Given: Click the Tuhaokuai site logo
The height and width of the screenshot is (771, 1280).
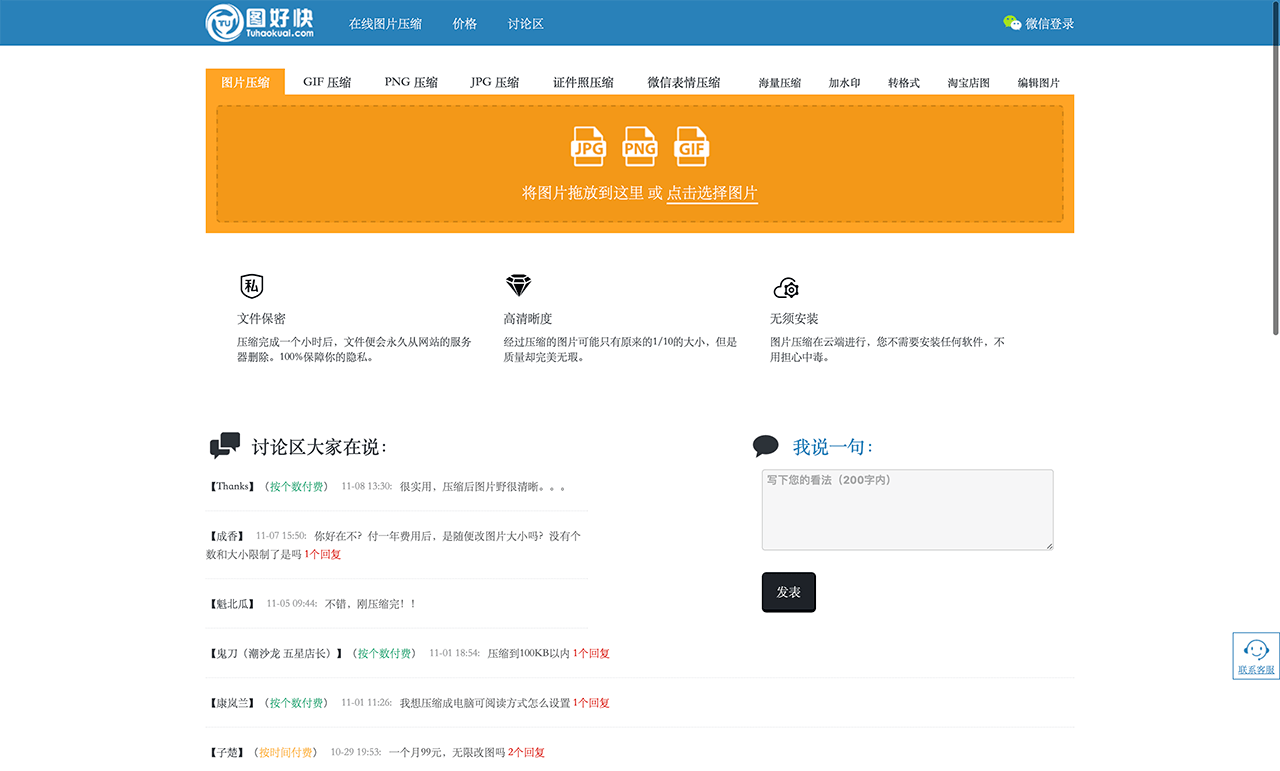Looking at the screenshot, I should [260, 23].
